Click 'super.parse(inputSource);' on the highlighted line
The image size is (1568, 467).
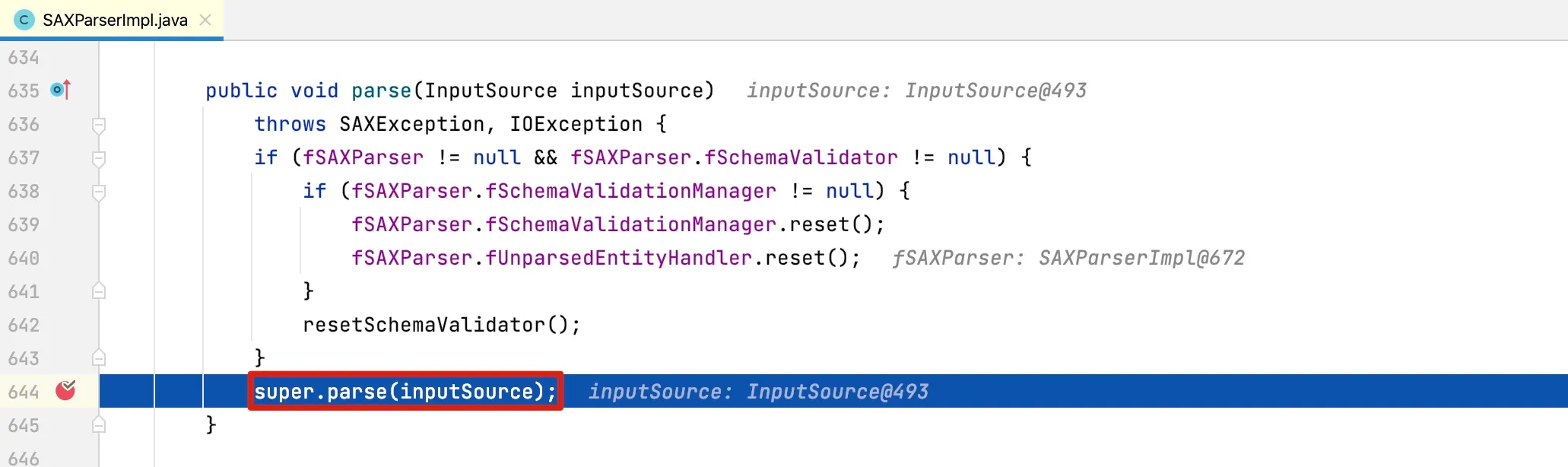coord(405,392)
